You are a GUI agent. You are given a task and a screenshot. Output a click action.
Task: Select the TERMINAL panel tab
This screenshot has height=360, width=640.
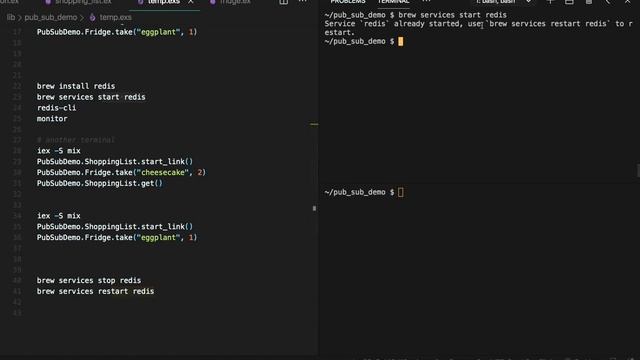[x=393, y=2]
